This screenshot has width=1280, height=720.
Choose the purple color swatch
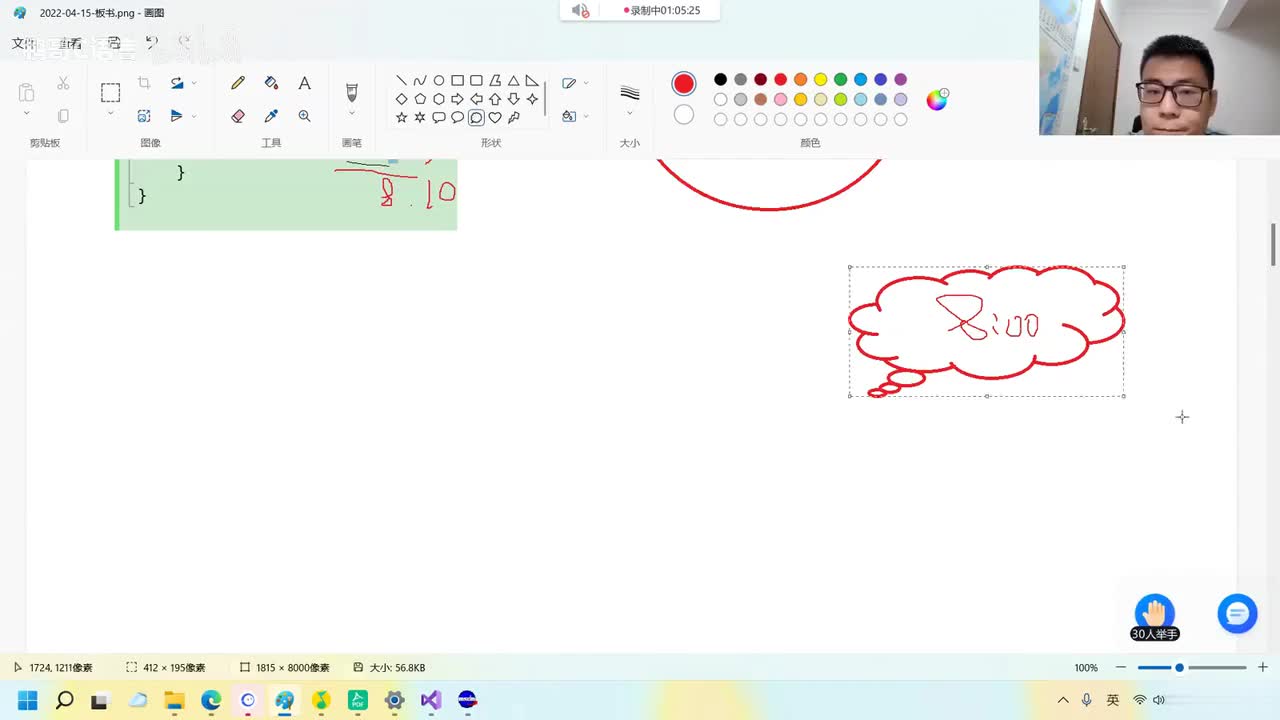click(x=900, y=80)
